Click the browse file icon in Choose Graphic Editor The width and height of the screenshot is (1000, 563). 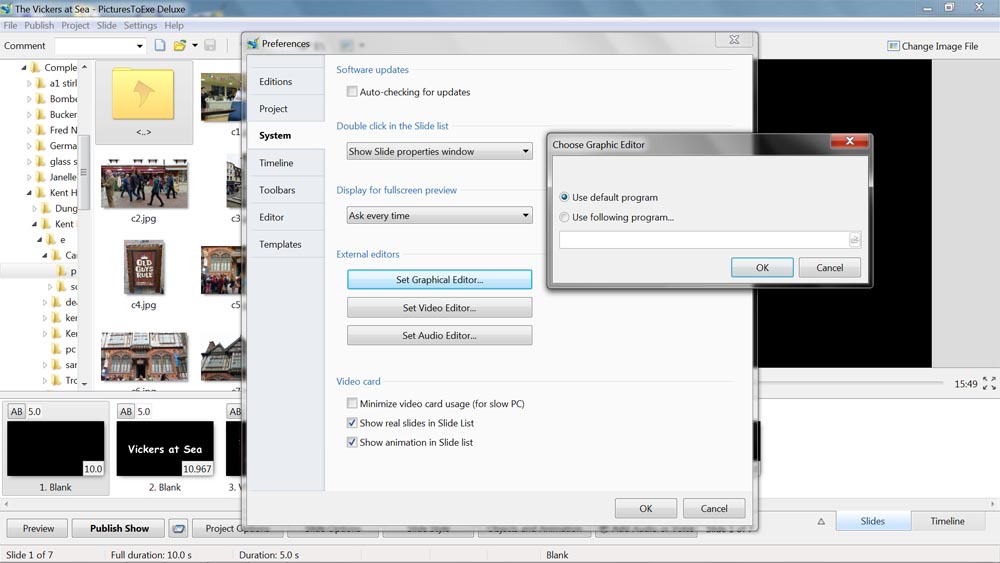pos(855,240)
